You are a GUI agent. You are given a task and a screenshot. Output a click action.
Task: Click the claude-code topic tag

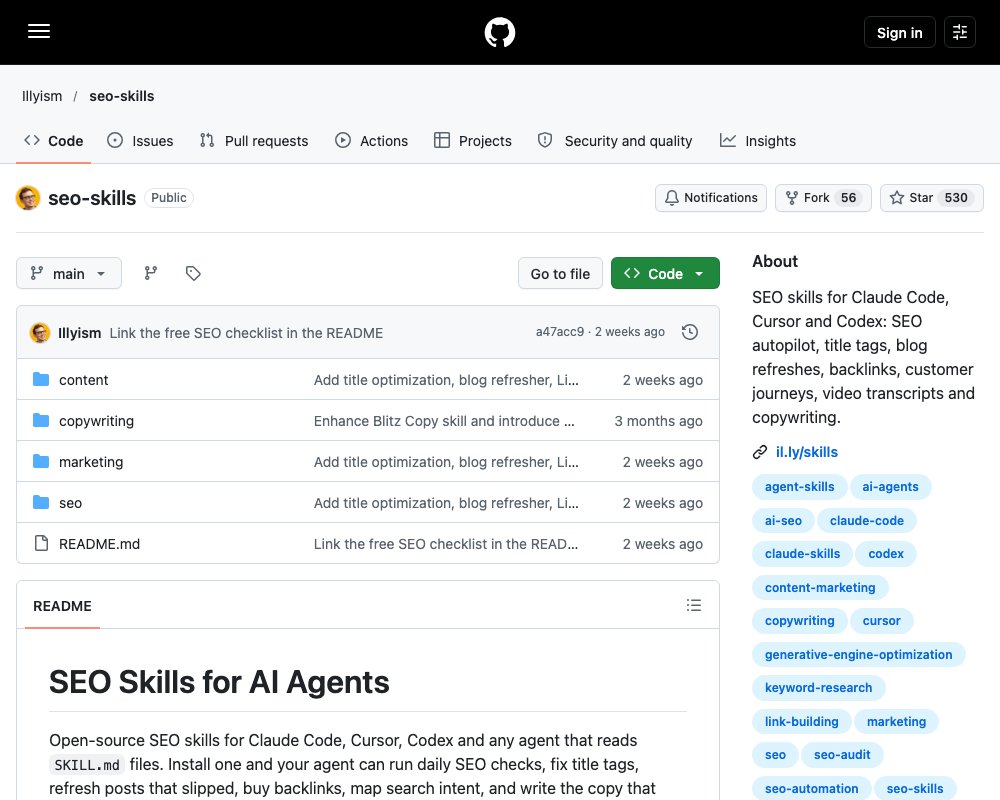(867, 521)
